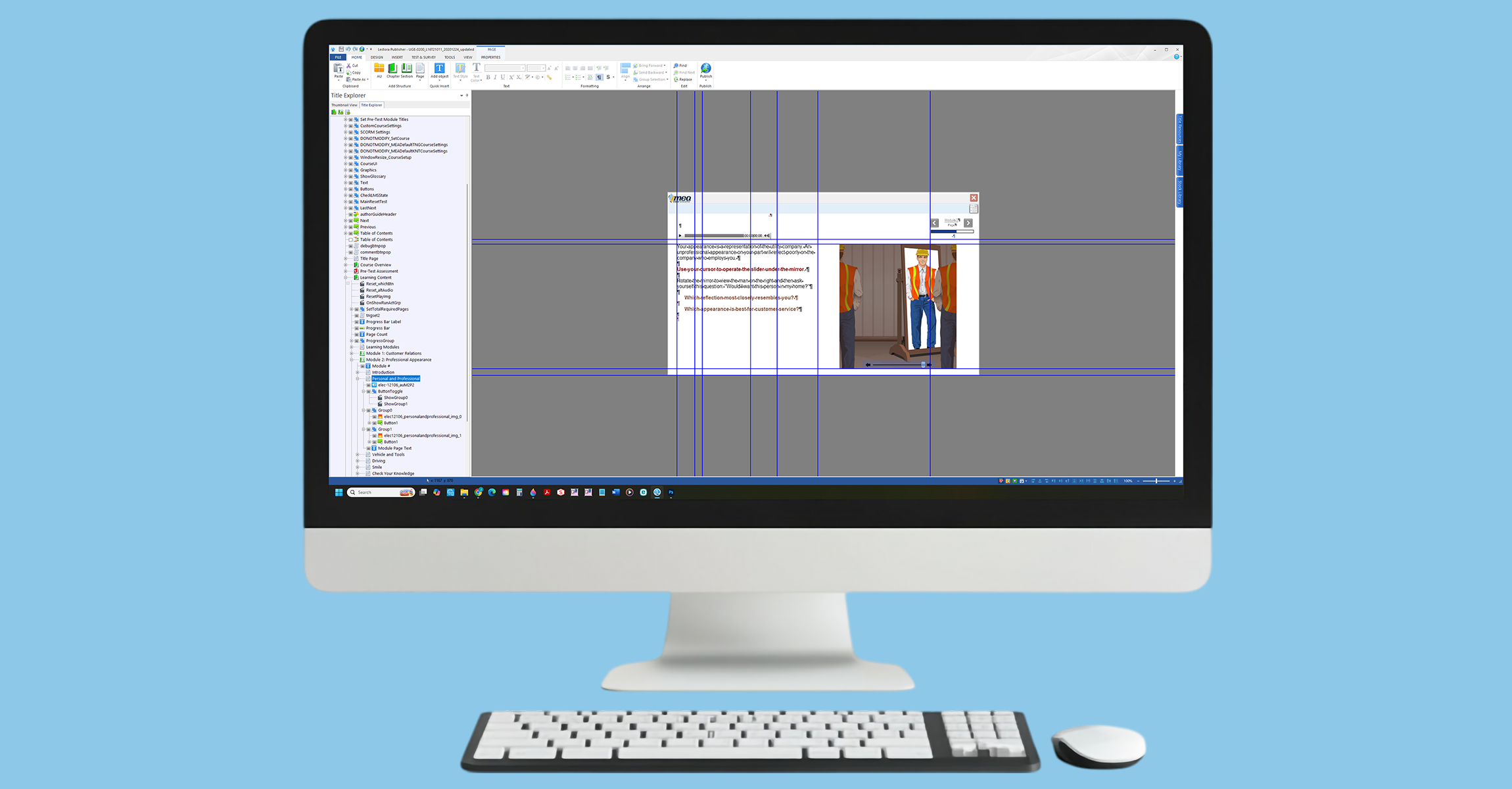1512x789 pixels.
Task: Open the DESIGN ribbon tab
Action: [377, 57]
